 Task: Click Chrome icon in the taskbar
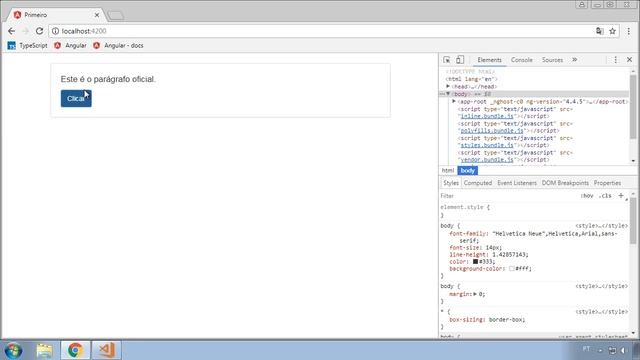click(75, 350)
